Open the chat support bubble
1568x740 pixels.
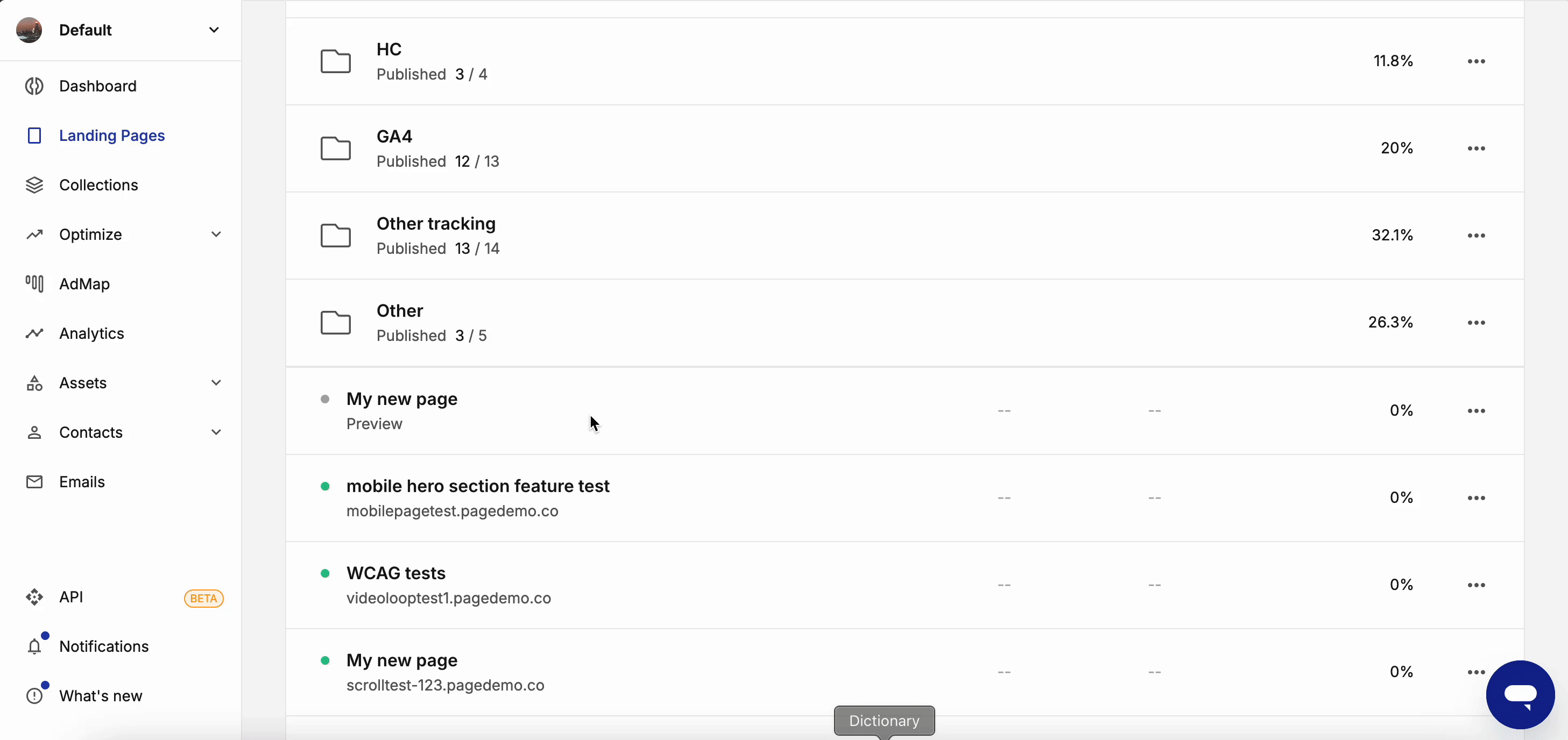1521,694
